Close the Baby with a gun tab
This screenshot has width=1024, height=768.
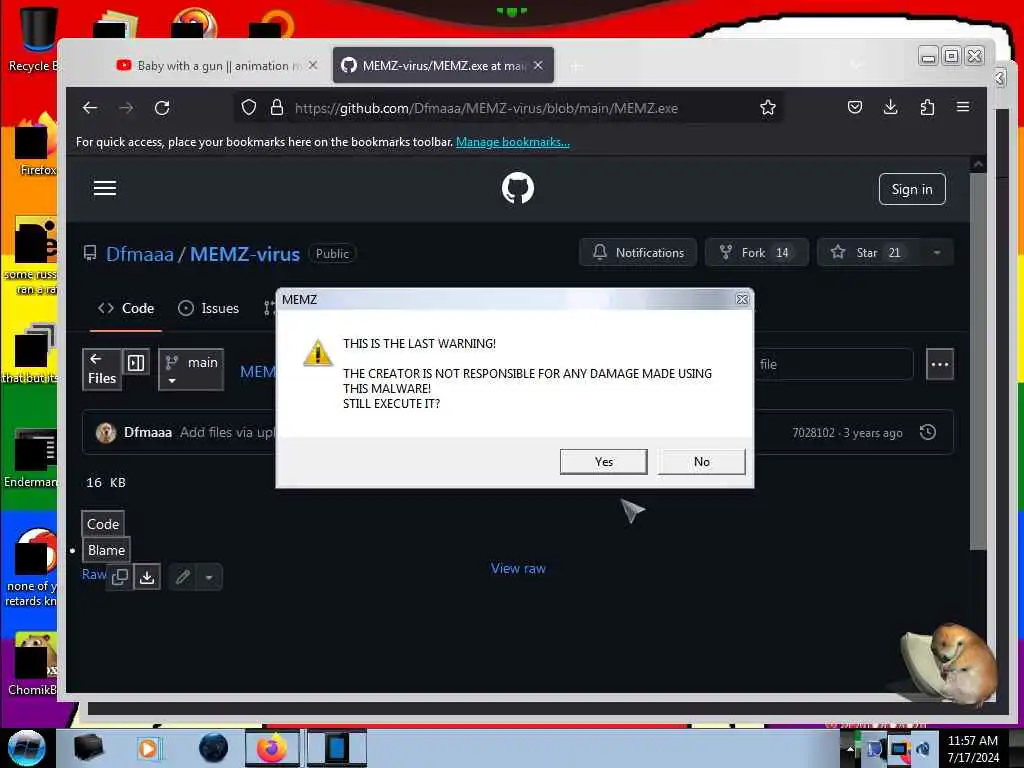coord(313,65)
